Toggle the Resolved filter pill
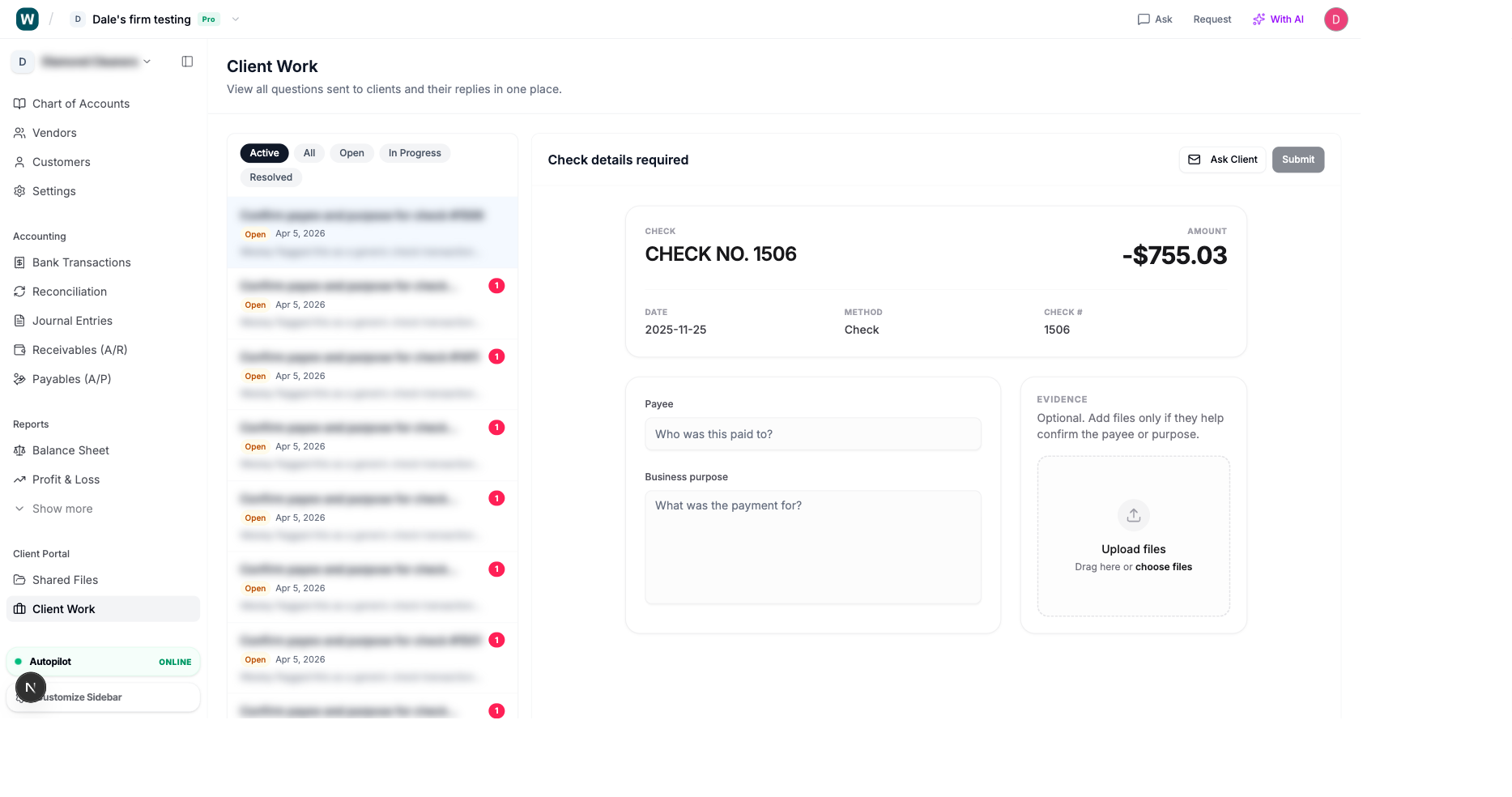Viewport: 1512px width, 797px height. tap(270, 177)
